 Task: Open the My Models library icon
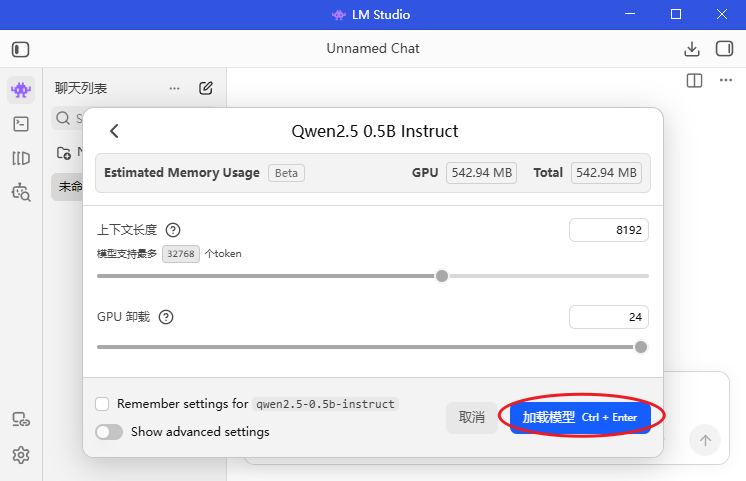click(21, 158)
